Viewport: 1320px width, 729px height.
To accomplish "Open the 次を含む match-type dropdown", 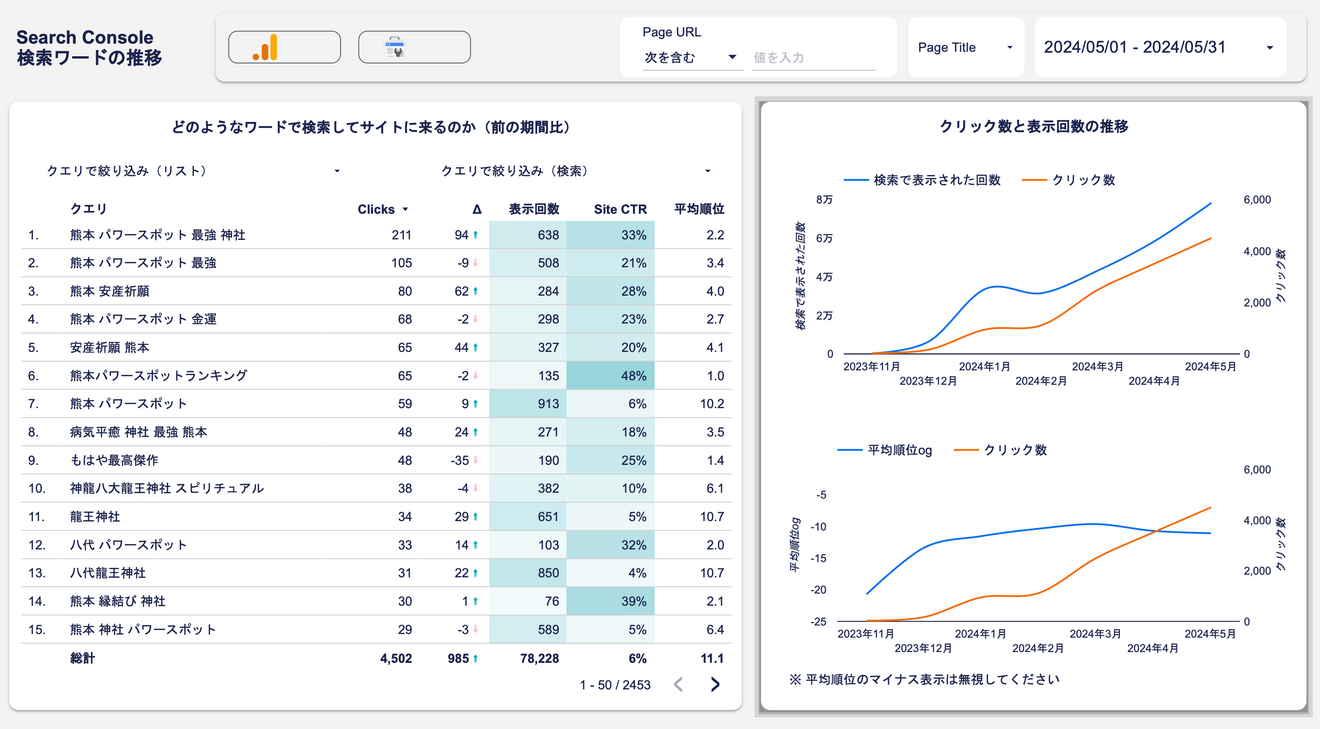I will pos(691,58).
